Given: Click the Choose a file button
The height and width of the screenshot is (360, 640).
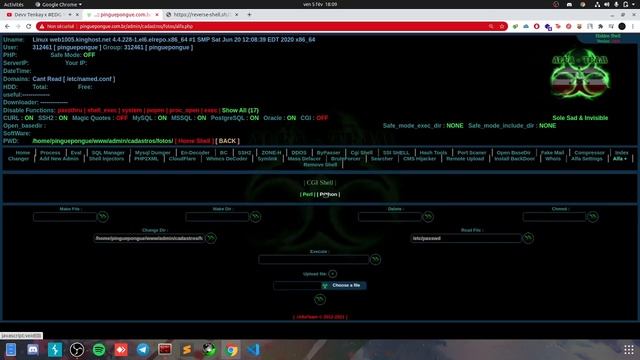Looking at the screenshot, I should (344, 285).
